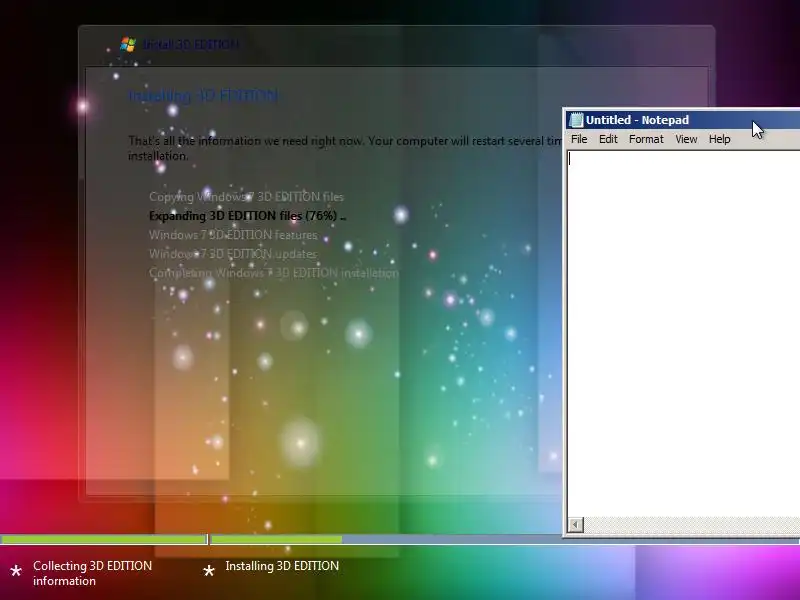Click the first completed green progress bar

(x=104, y=539)
